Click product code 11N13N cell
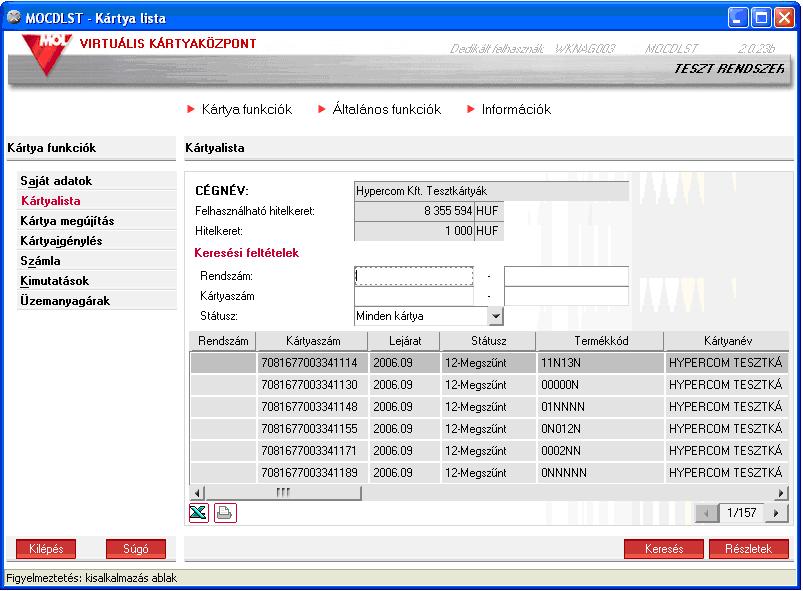The height and width of the screenshot is (591, 803). pos(600,363)
